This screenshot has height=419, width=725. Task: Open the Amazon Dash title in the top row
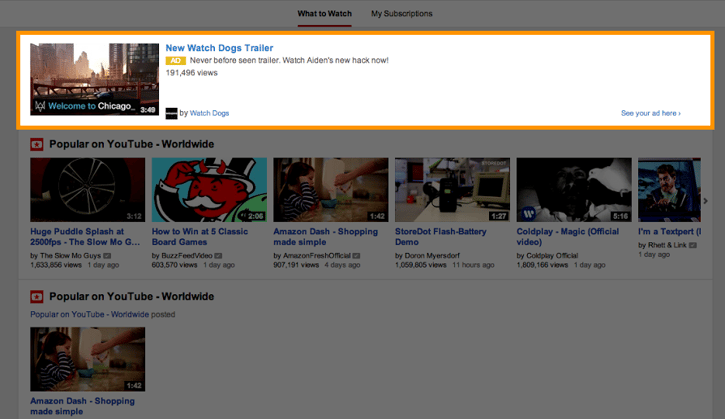[x=326, y=236]
